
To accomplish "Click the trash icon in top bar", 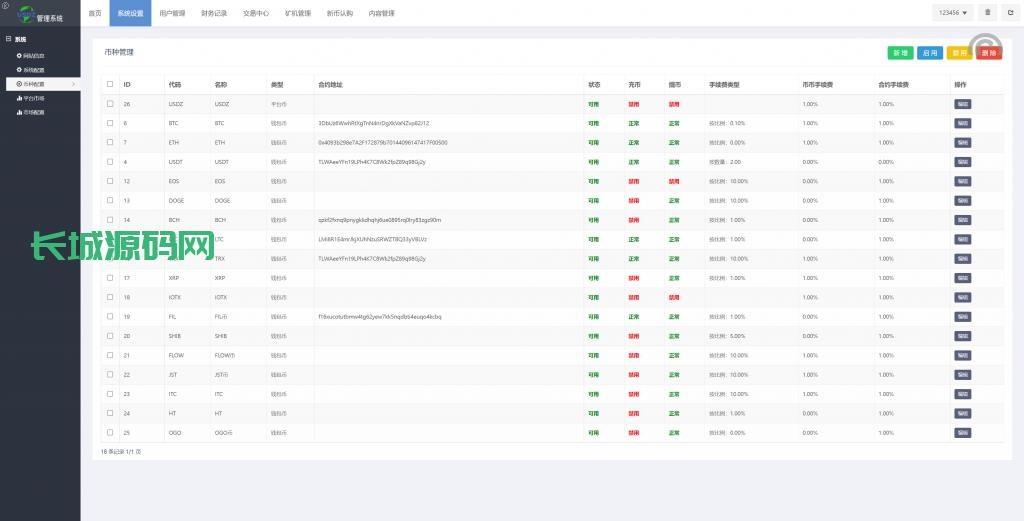I will pos(988,12).
